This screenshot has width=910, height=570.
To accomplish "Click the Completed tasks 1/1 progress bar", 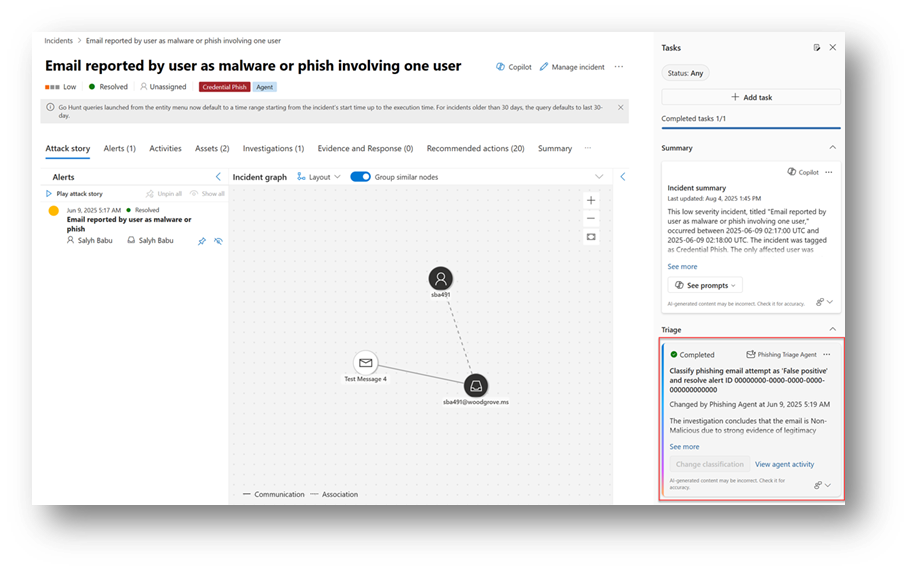I will [751, 128].
